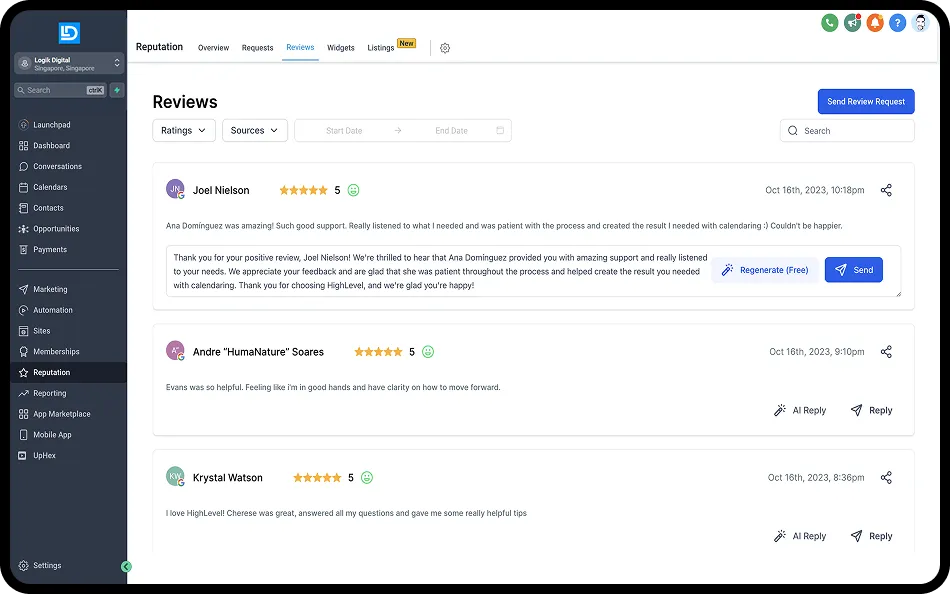Image resolution: width=950 pixels, height=594 pixels.
Task: Open Reputation settings gear icon
Action: (x=445, y=48)
